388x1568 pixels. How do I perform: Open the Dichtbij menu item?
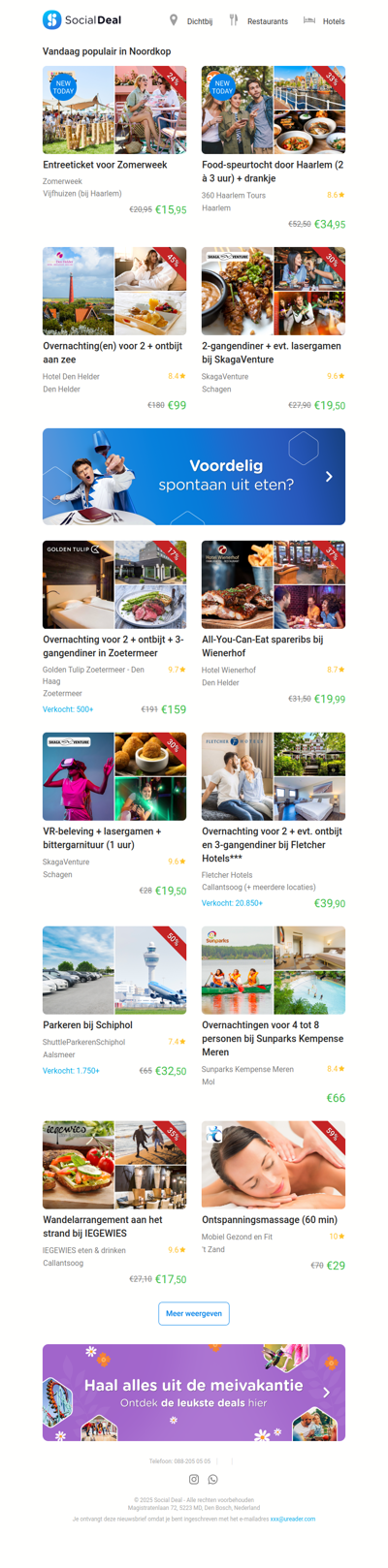pos(200,21)
